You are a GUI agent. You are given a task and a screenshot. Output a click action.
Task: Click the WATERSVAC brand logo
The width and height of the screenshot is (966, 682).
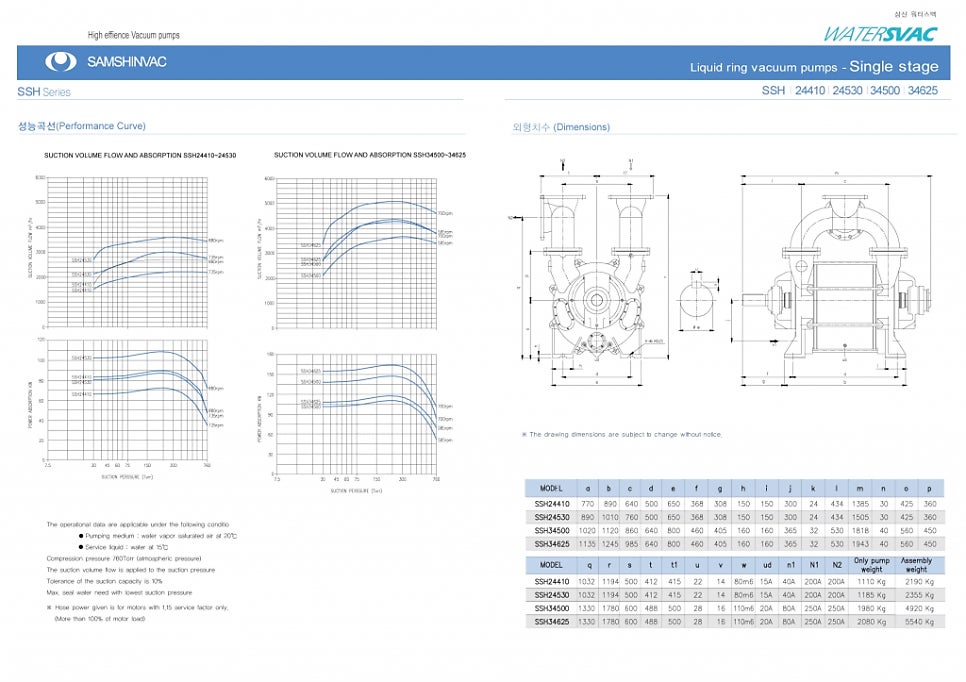881,35
